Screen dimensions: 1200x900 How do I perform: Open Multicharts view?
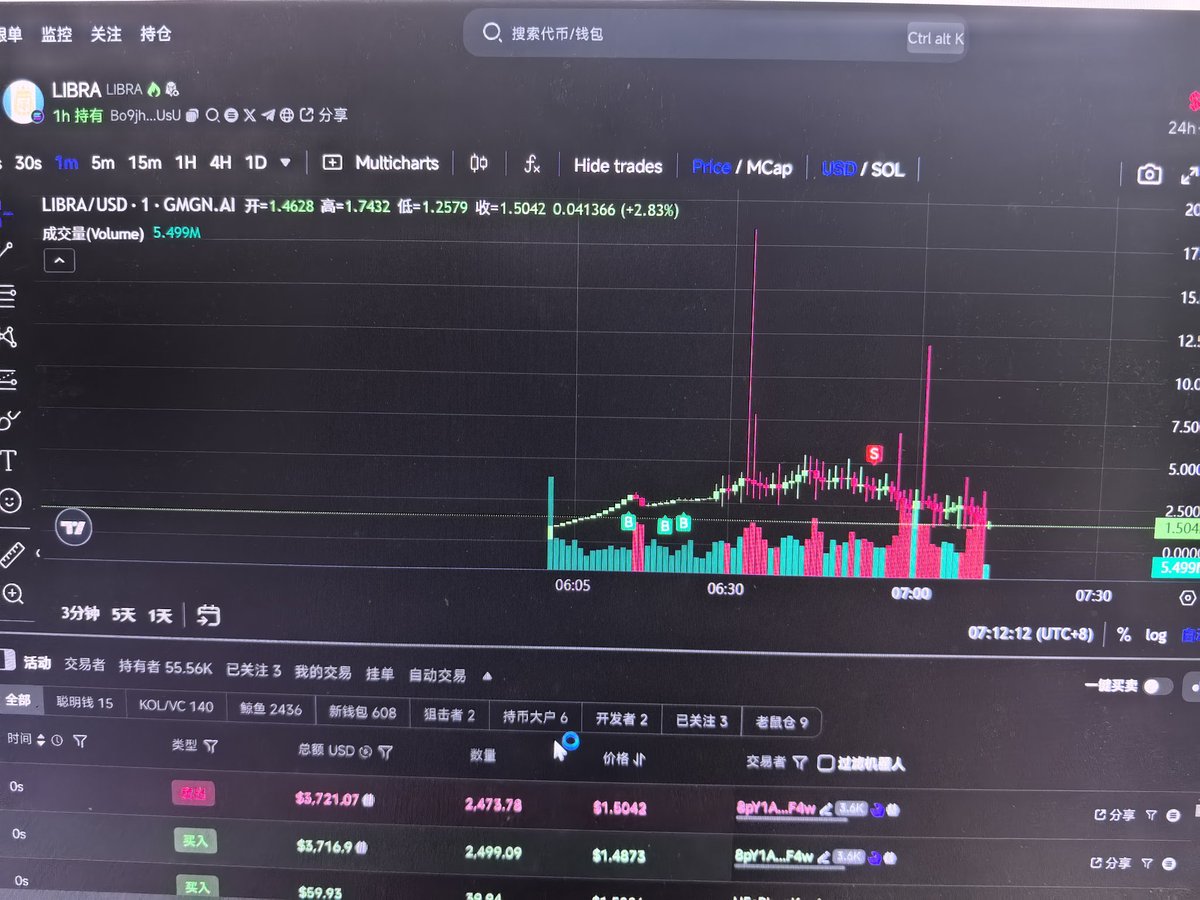point(381,163)
